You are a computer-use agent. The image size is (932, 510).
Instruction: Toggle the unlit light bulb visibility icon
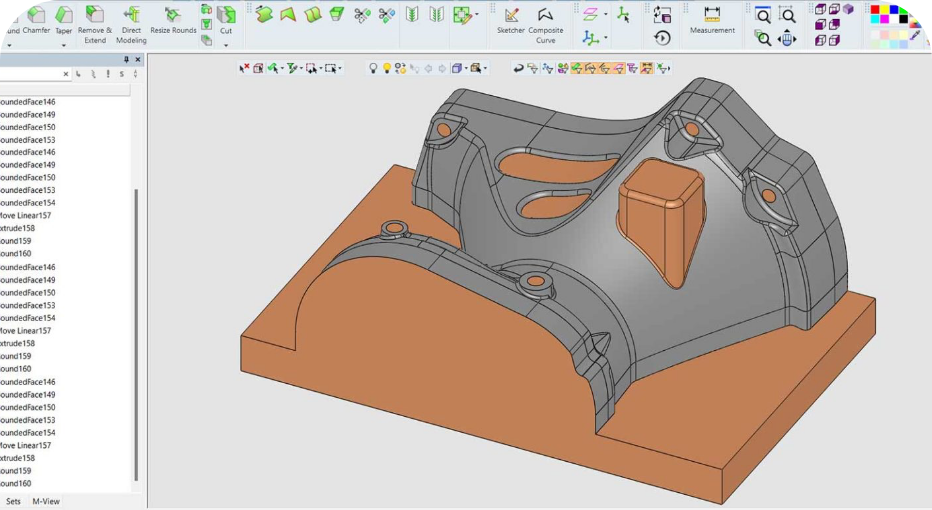point(373,68)
